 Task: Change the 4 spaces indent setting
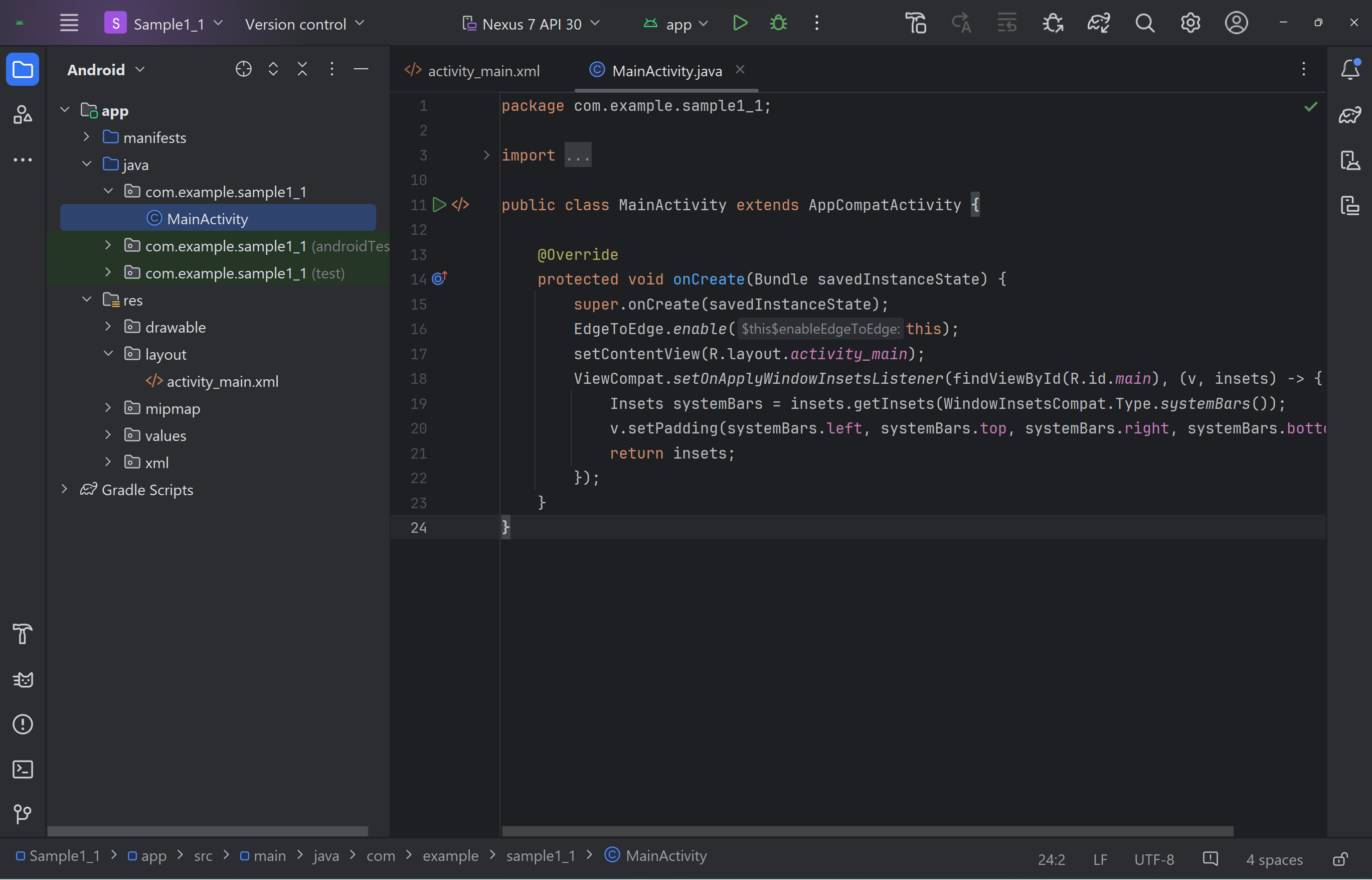(1274, 859)
